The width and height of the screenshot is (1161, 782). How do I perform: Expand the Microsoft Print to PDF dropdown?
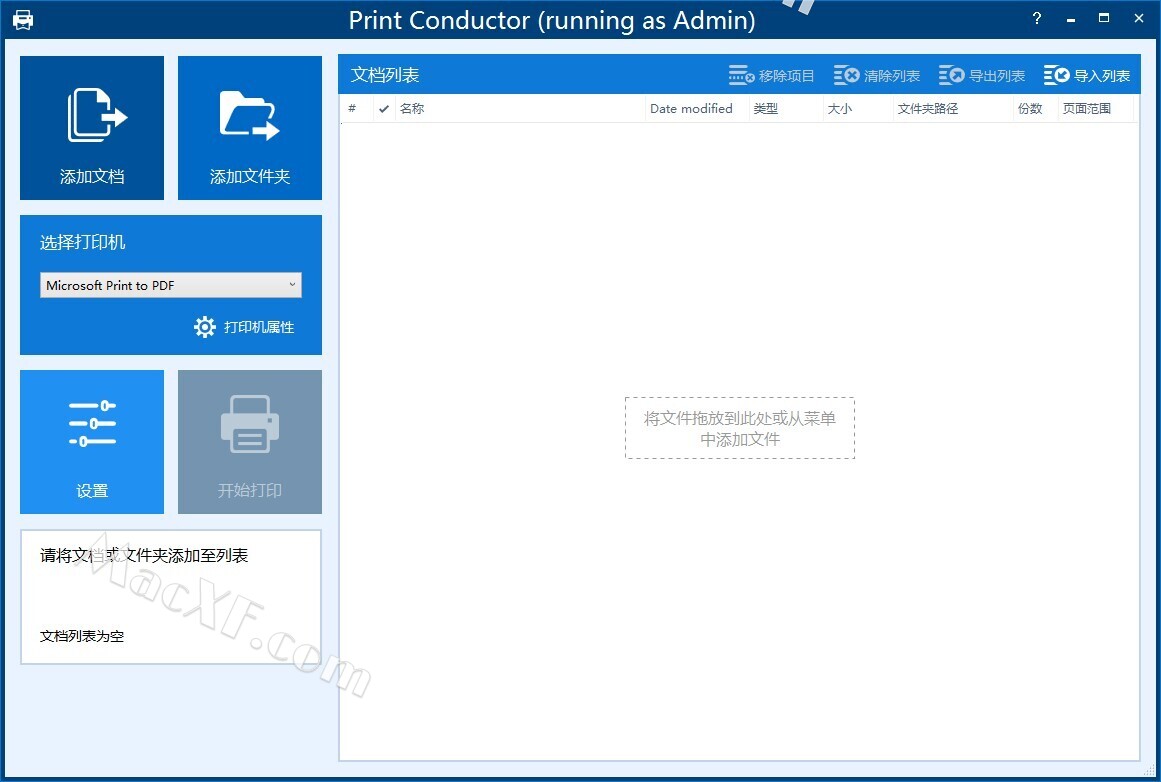pyautogui.click(x=171, y=285)
